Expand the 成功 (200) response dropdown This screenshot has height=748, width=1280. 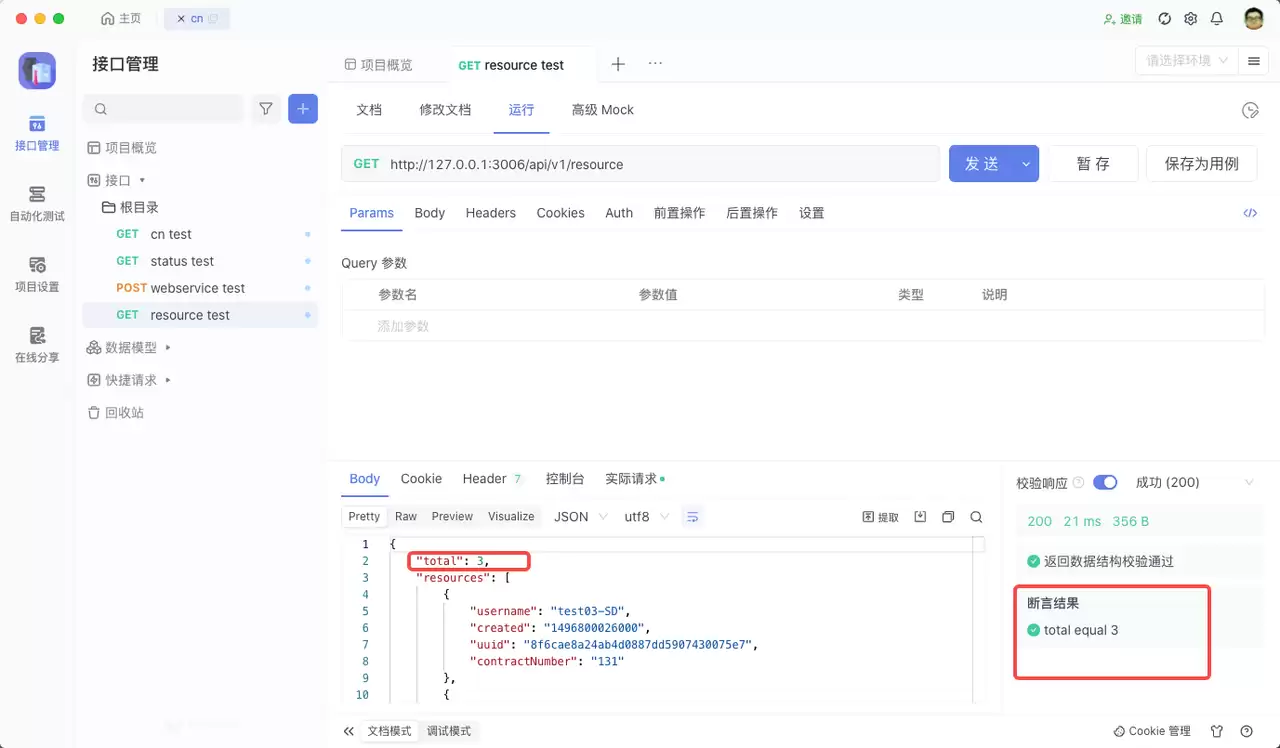(x=1194, y=482)
